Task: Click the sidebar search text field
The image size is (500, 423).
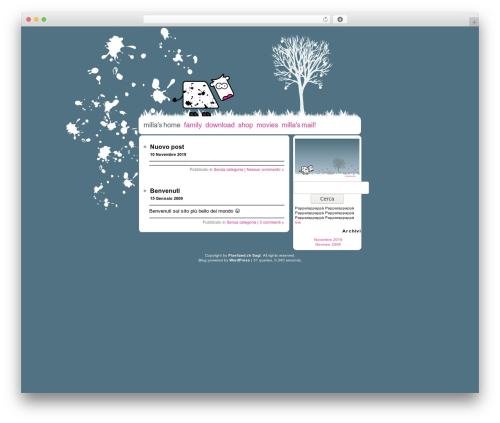Action: coord(331,188)
